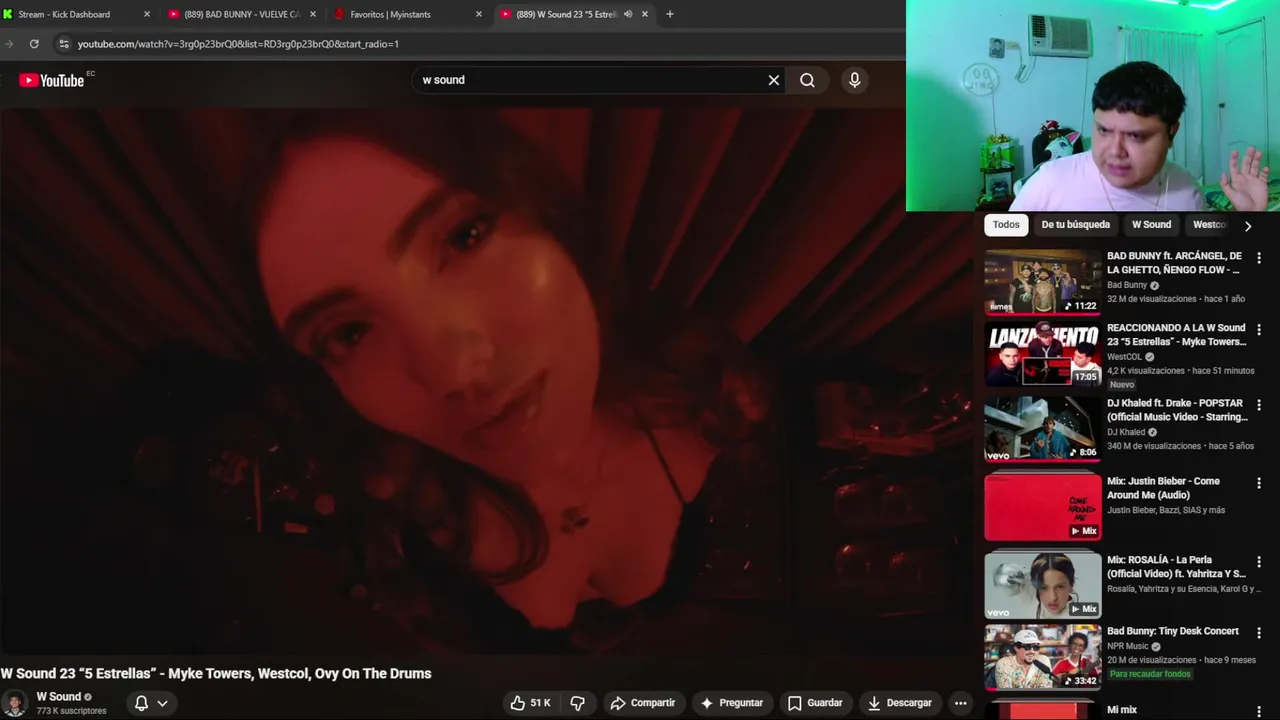
Task: Open options menu for Rosalía La Perla mix
Action: tap(1259, 562)
